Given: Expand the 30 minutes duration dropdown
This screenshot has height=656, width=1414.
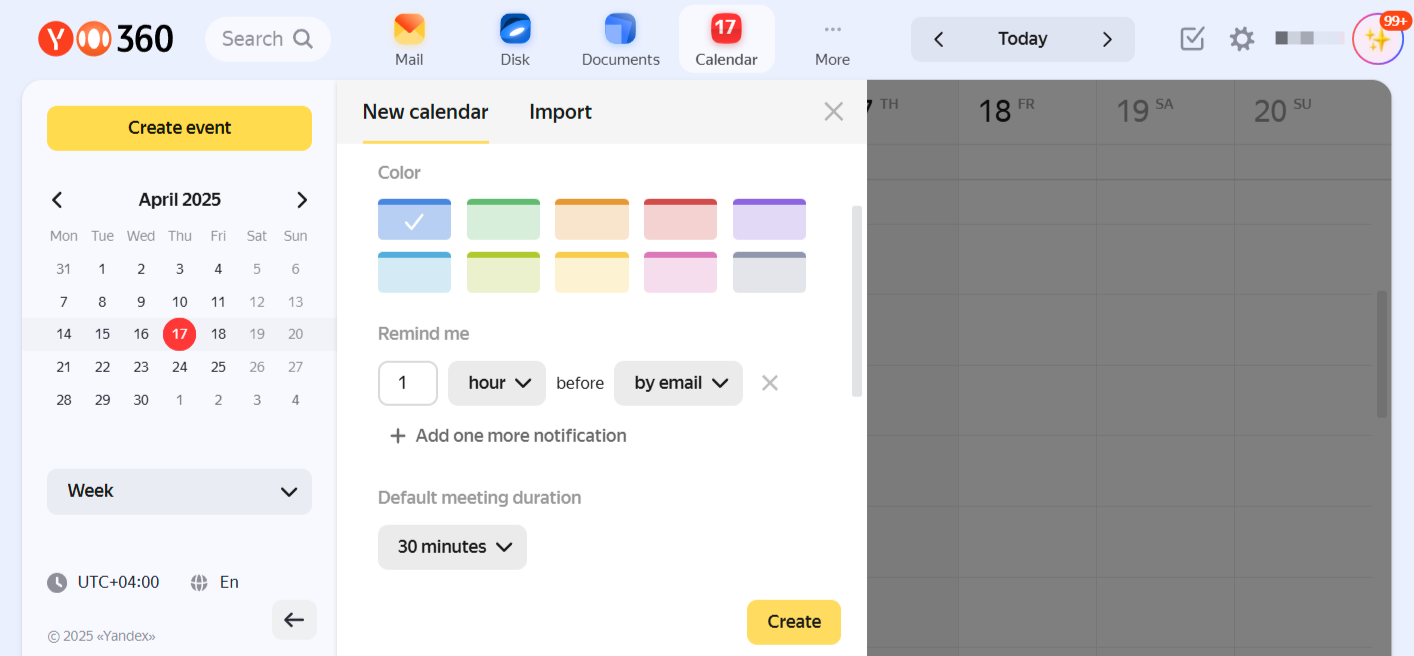Looking at the screenshot, I should point(452,547).
